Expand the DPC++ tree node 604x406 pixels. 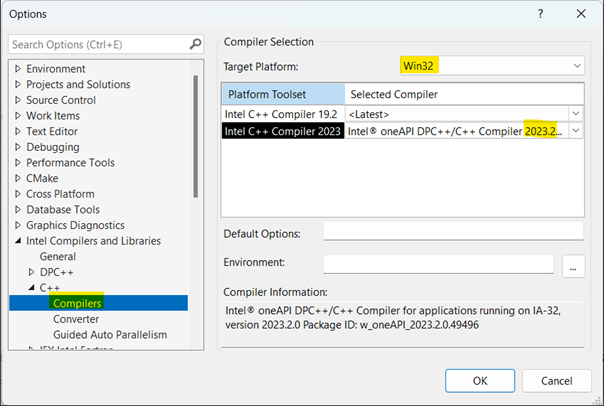[31, 272]
